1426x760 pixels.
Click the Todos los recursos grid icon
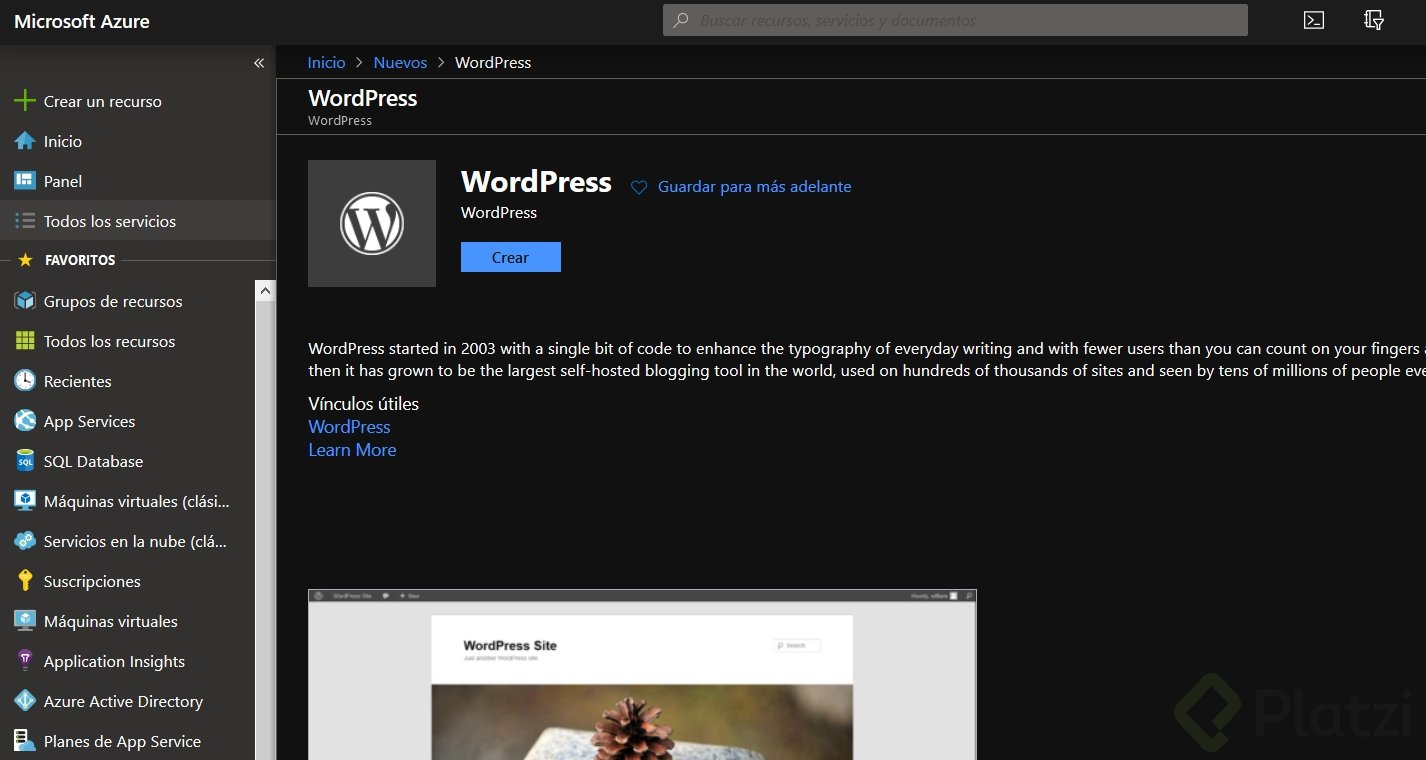coord(25,341)
